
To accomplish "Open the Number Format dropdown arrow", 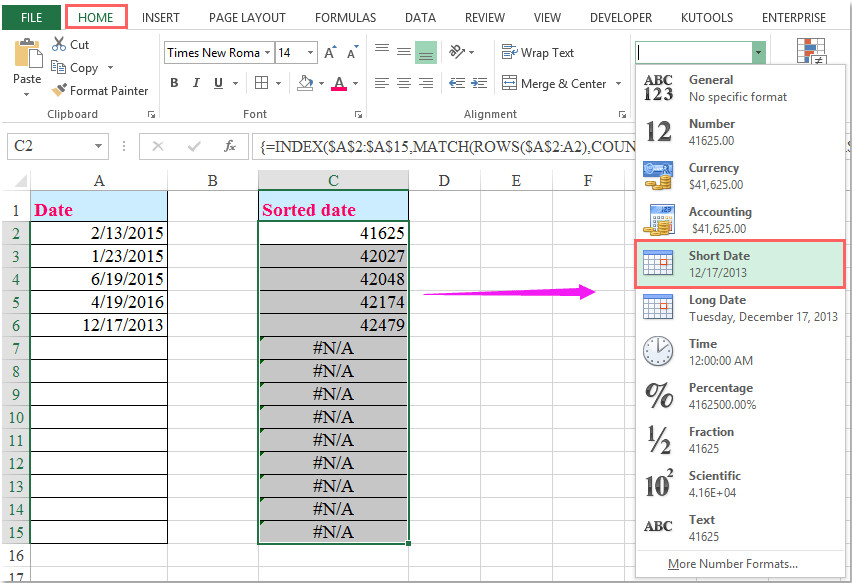I will pos(760,51).
